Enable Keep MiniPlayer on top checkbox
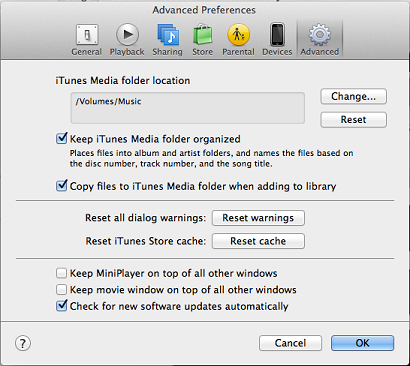The image size is (410, 366). (x=61, y=273)
